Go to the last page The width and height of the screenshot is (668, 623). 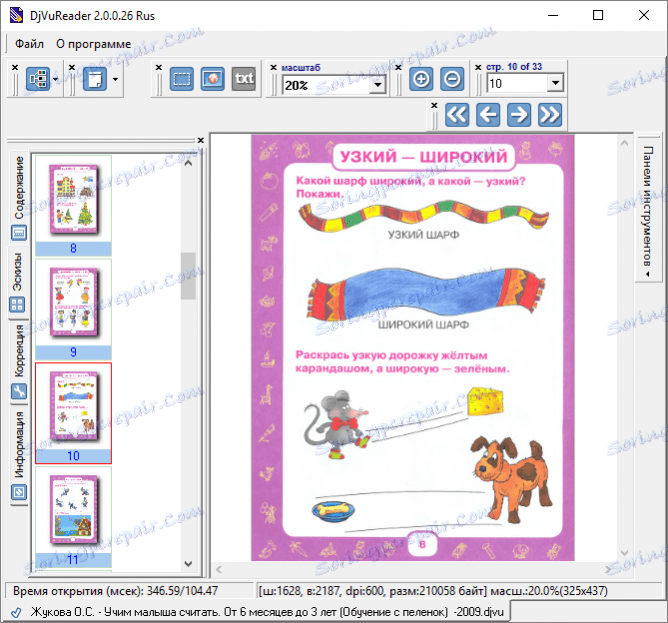coord(550,115)
